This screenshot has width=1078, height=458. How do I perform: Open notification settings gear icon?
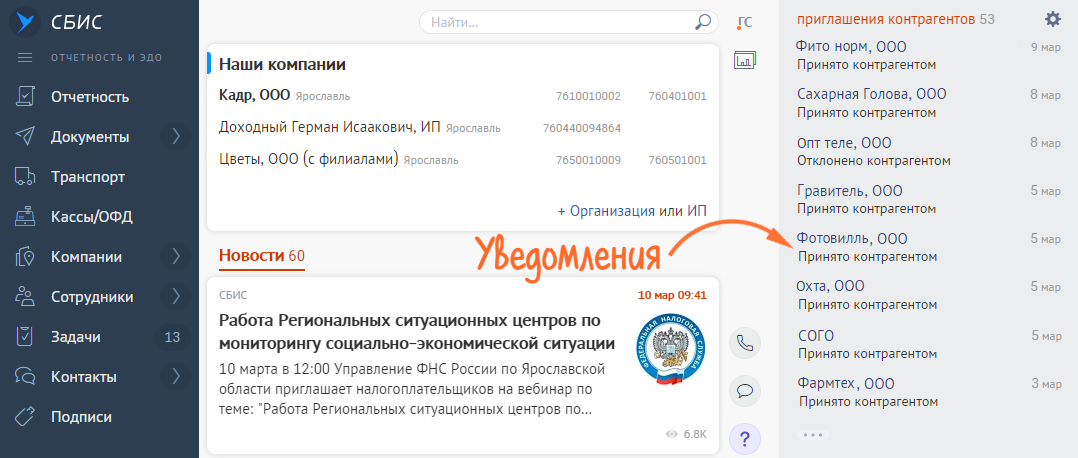[1052, 19]
